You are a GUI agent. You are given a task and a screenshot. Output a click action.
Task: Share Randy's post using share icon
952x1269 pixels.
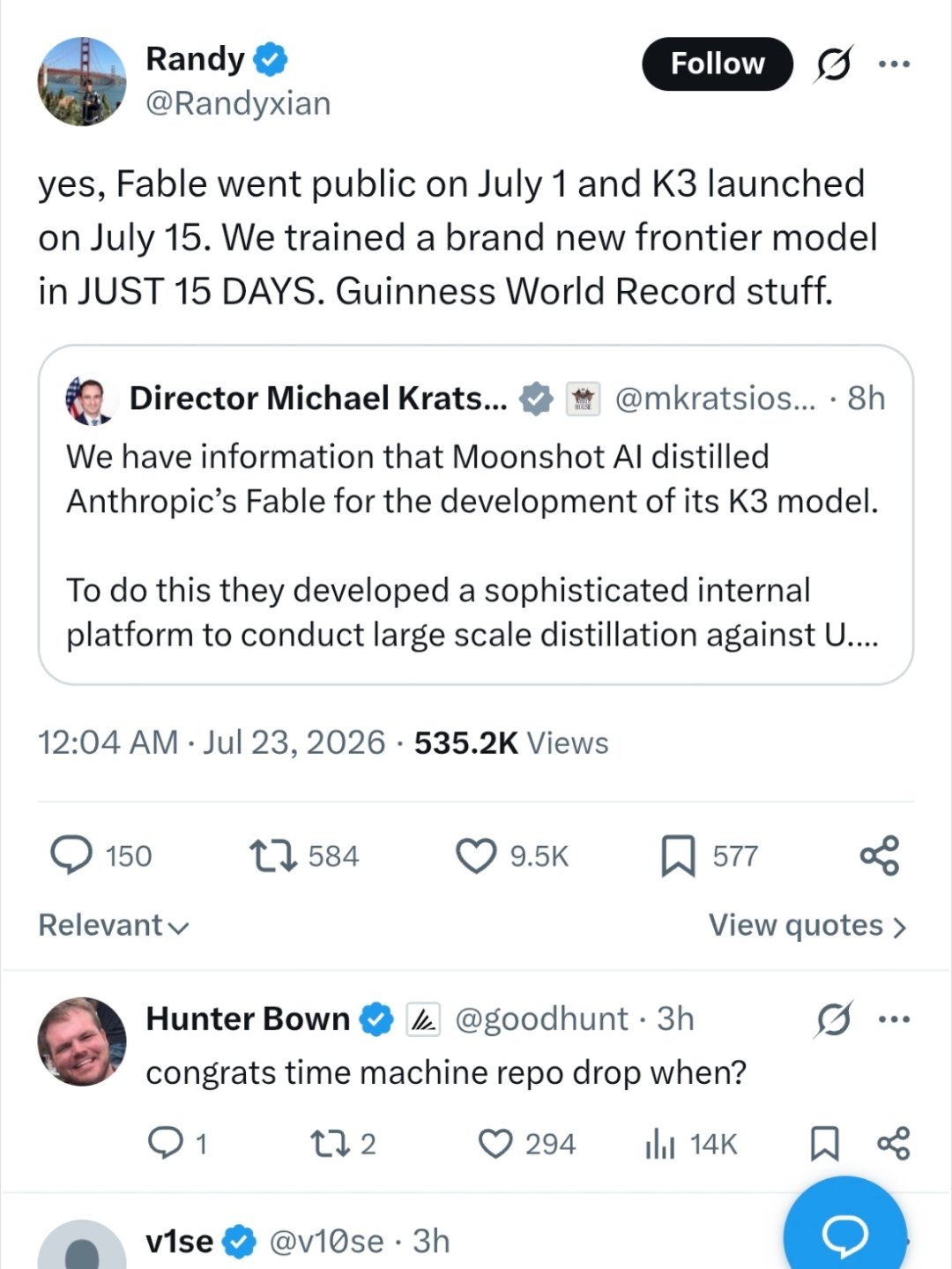coord(880,855)
